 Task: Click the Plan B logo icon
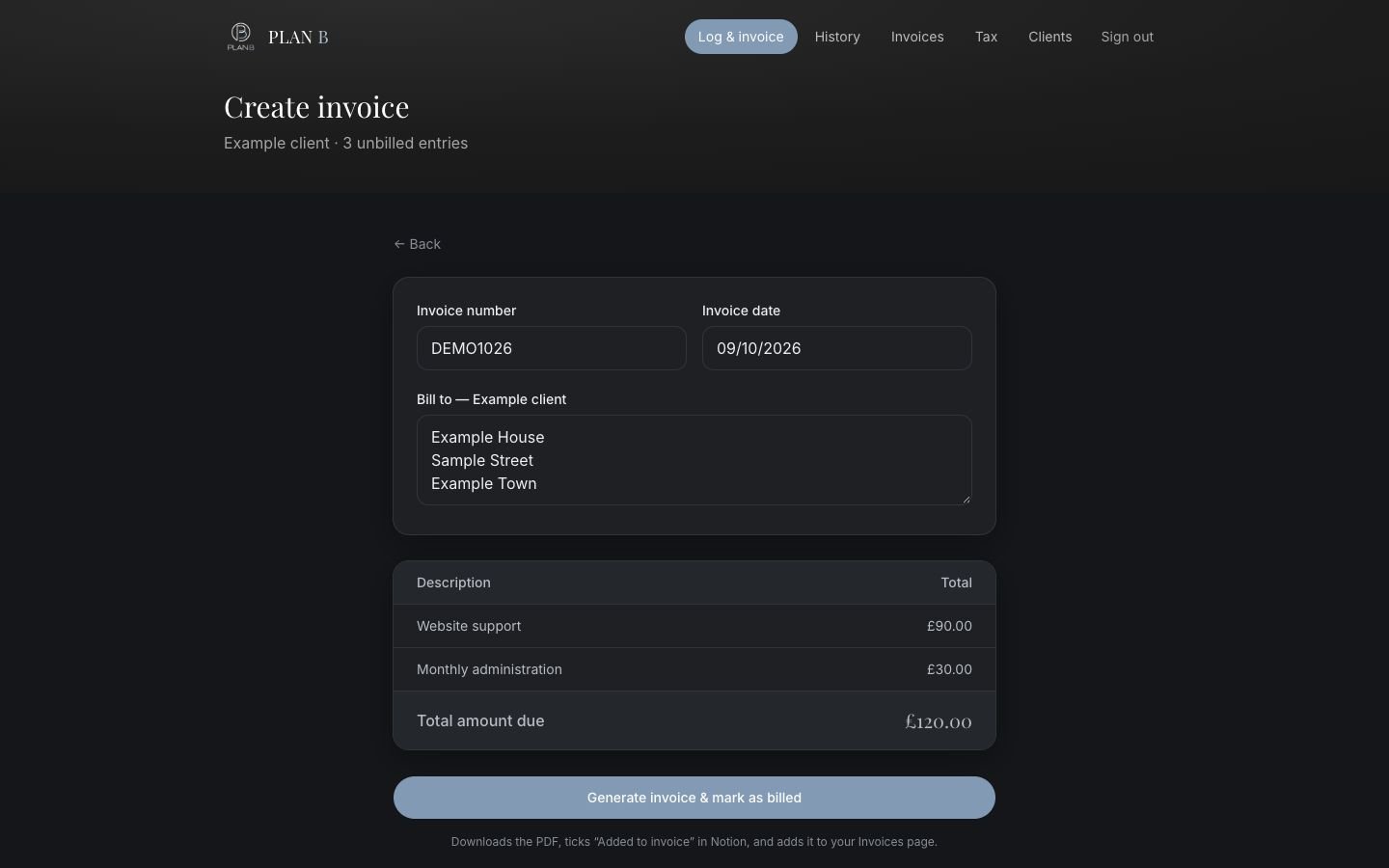click(240, 37)
